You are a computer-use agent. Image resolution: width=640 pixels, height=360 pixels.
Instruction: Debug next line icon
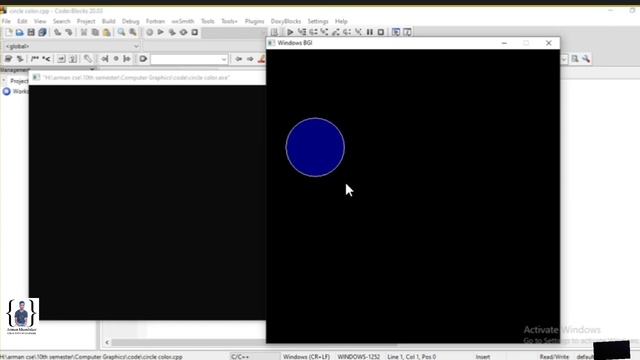[x=313, y=32]
